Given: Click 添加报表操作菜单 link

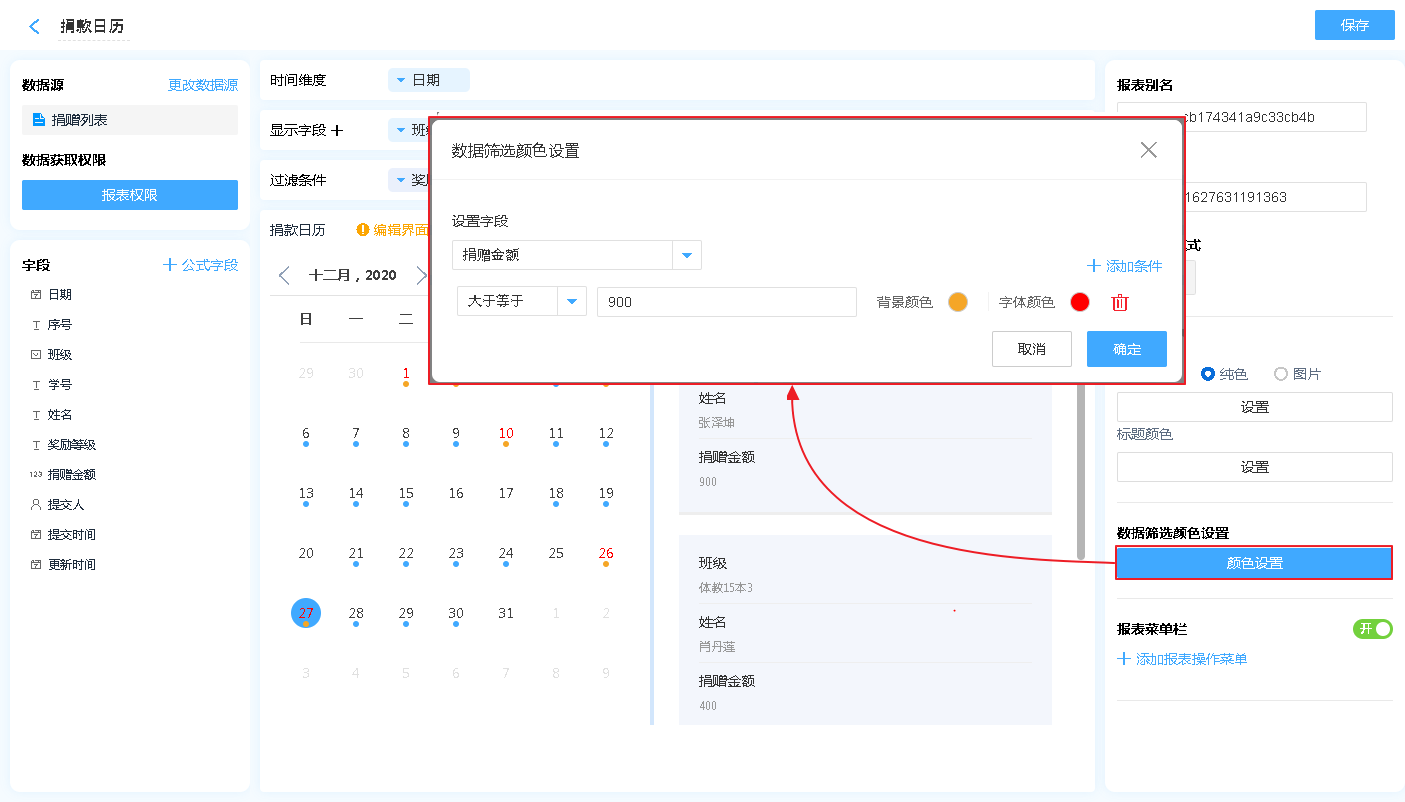Looking at the screenshot, I should pos(1182,659).
